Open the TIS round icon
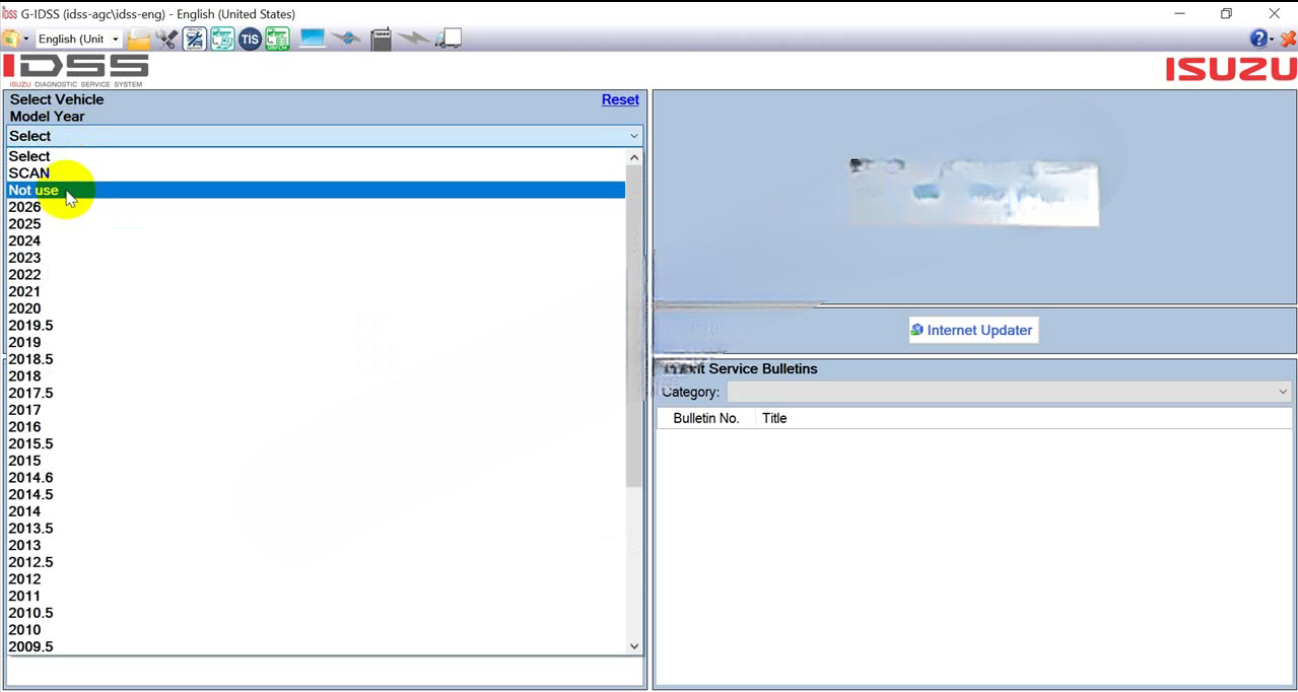The width and height of the screenshot is (1298, 692). point(250,39)
